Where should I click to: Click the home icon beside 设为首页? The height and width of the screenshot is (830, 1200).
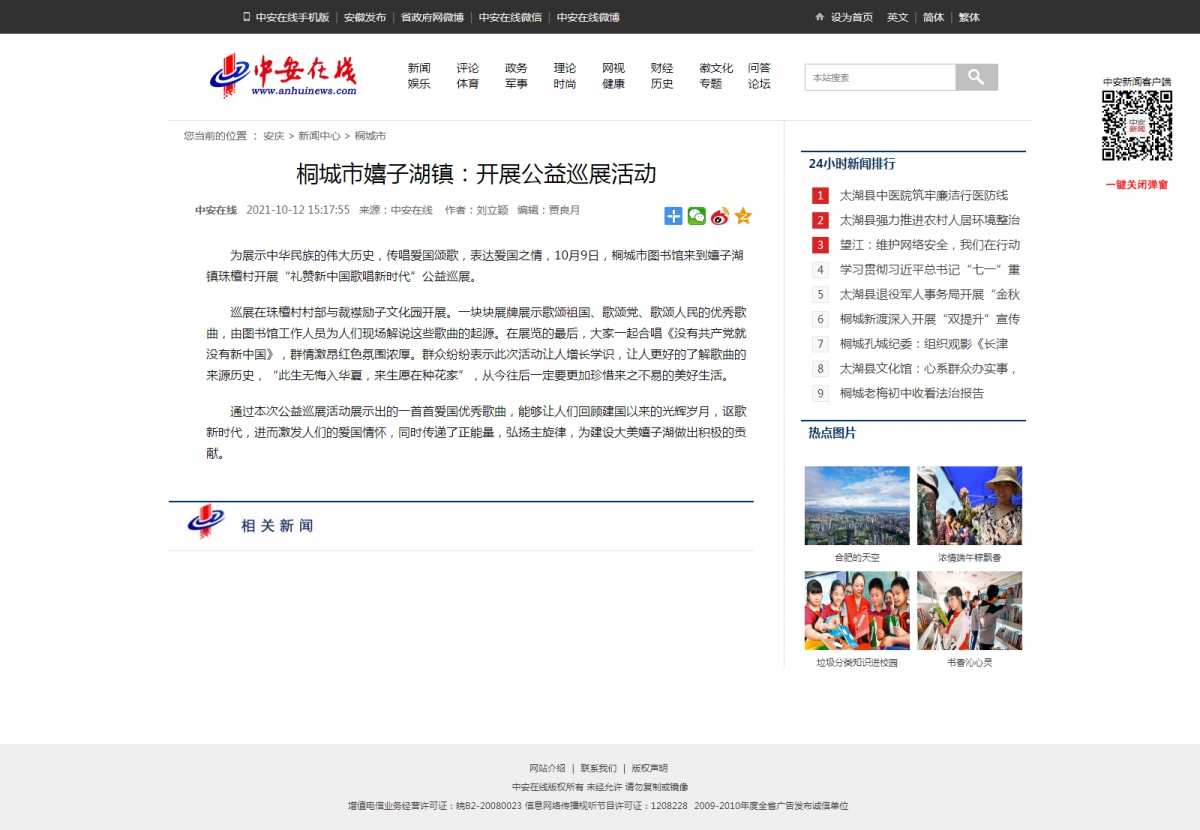coord(820,17)
